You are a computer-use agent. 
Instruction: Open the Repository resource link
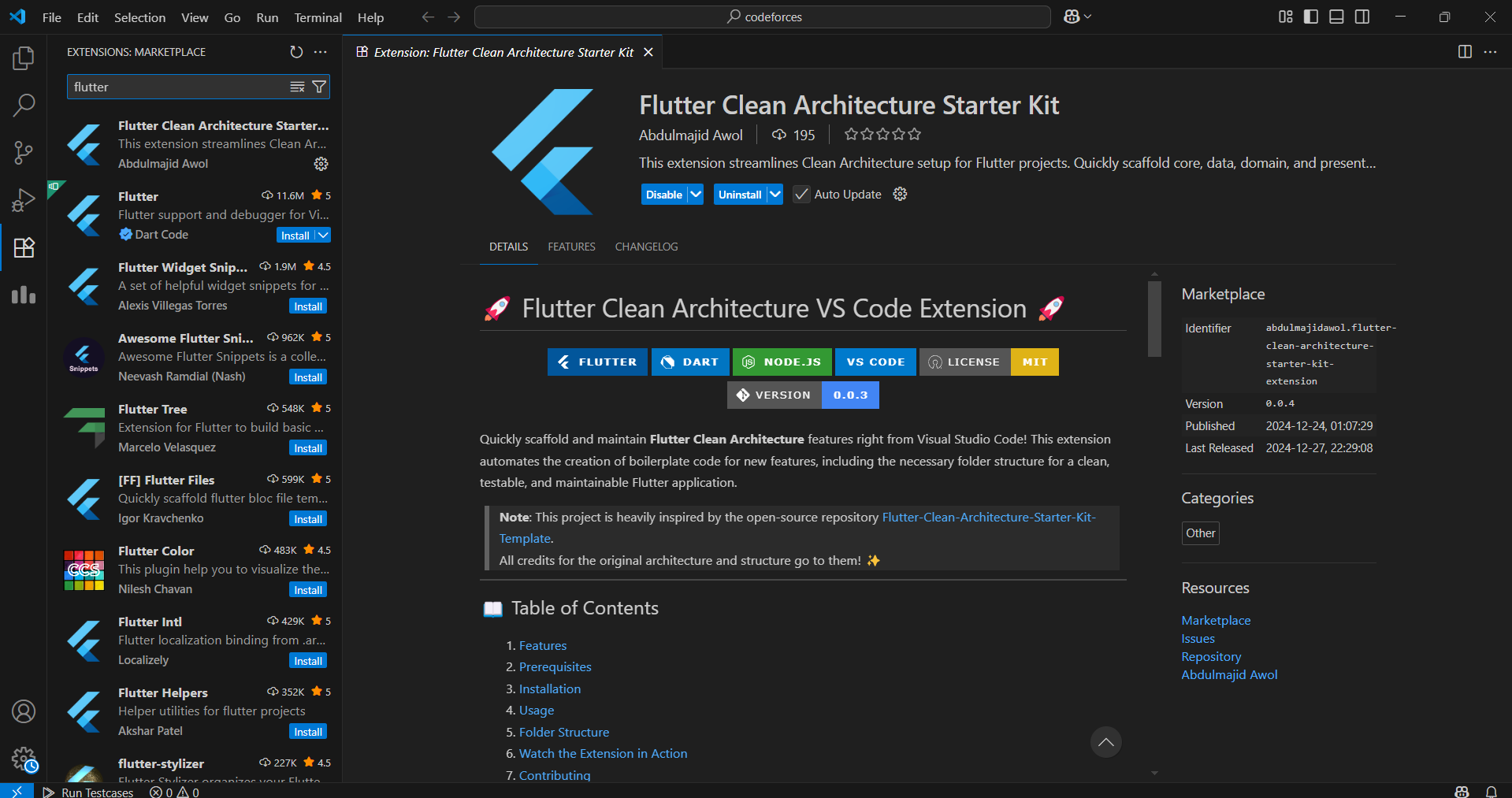1211,657
